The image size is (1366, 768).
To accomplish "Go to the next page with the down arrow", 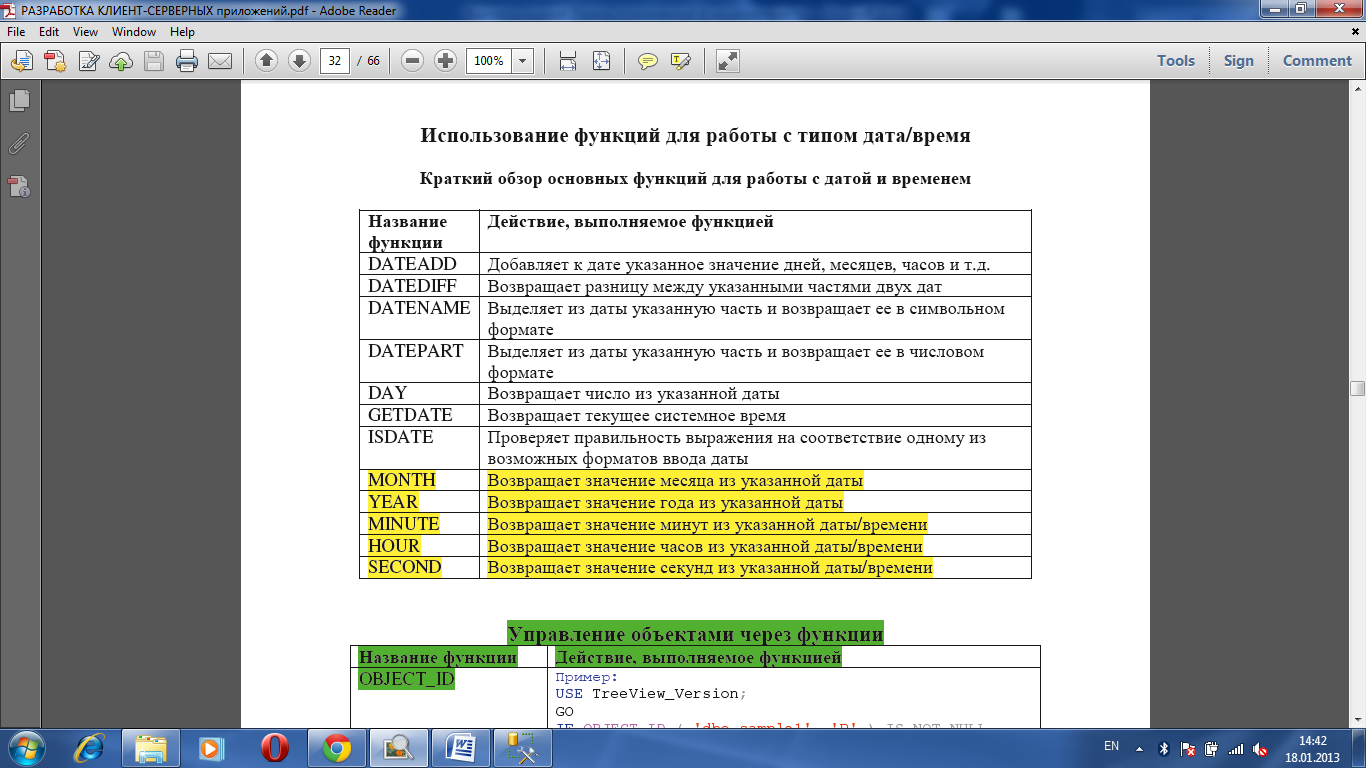I will pos(299,61).
